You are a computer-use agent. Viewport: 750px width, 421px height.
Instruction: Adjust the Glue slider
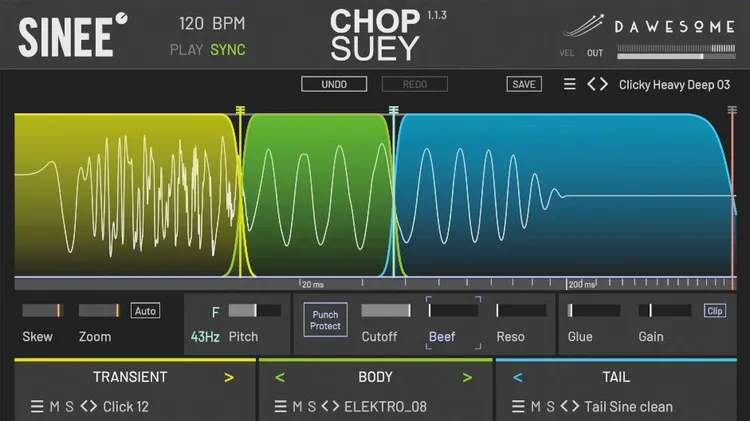coord(593,310)
